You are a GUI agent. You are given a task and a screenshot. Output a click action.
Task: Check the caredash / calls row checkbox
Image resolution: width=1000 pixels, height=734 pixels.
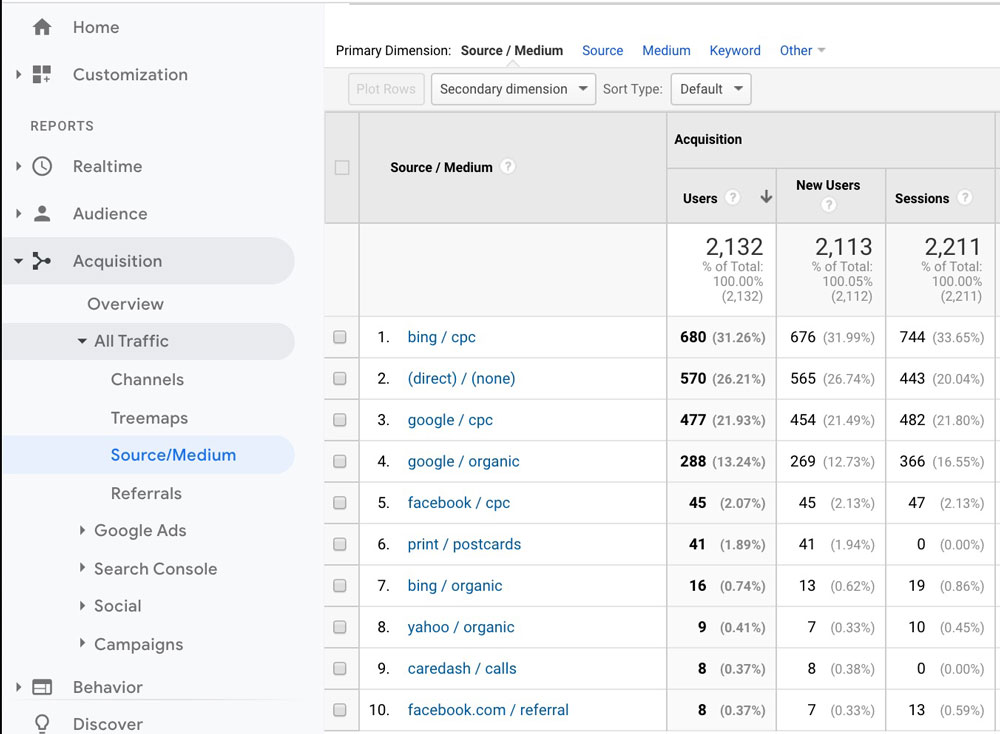pyautogui.click(x=340, y=668)
